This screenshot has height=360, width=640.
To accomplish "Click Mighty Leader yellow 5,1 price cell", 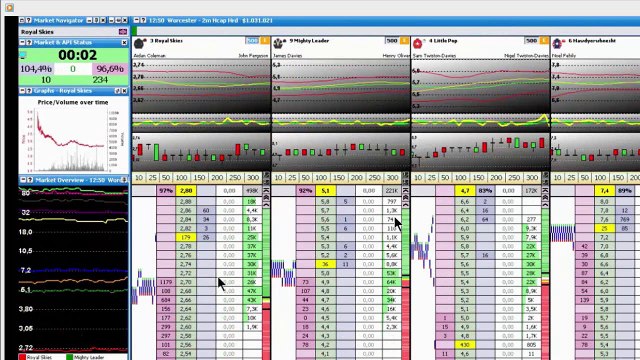I will point(325,191).
